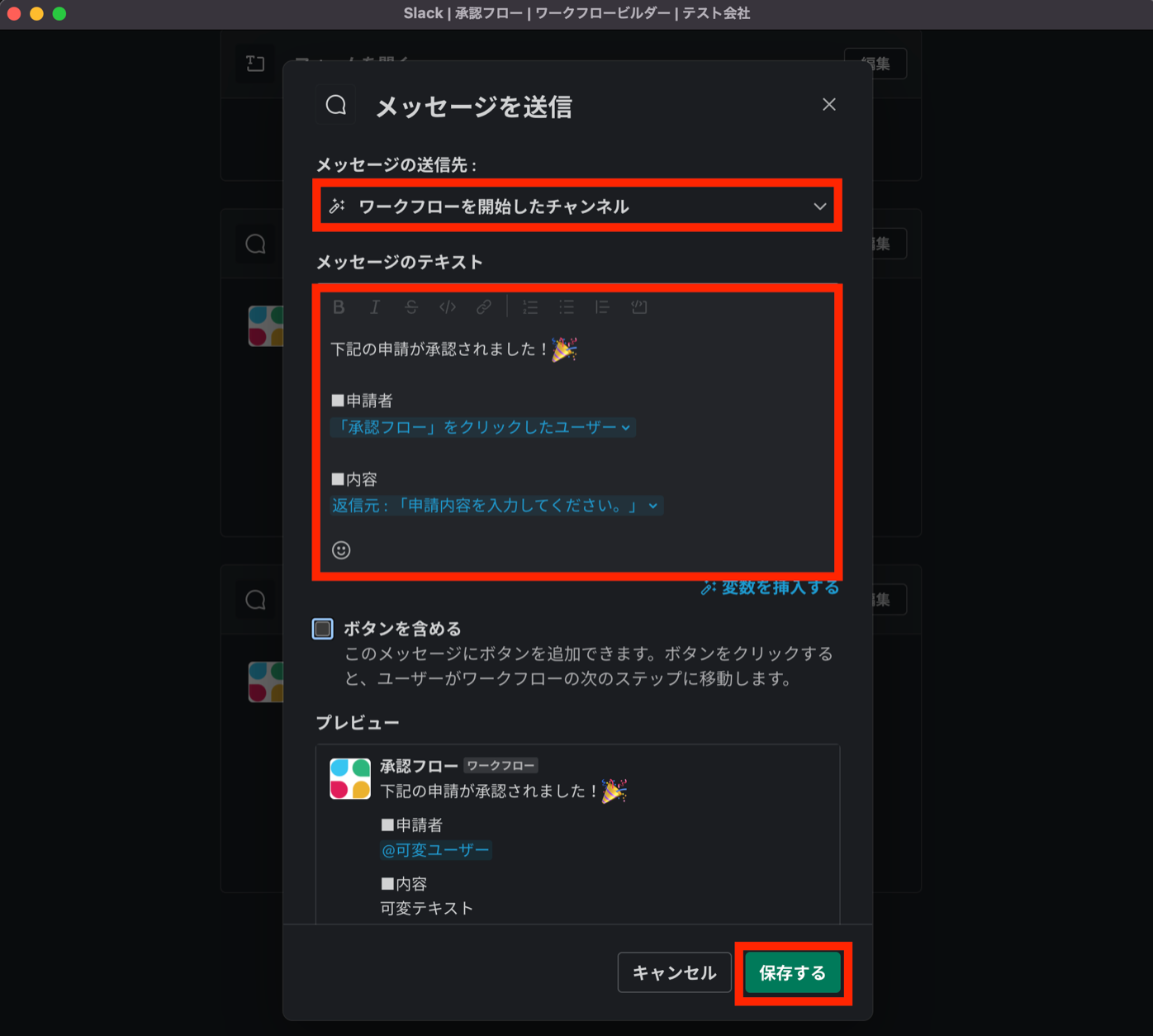Insert a code block
The height and width of the screenshot is (1036, 1153).
(x=639, y=307)
